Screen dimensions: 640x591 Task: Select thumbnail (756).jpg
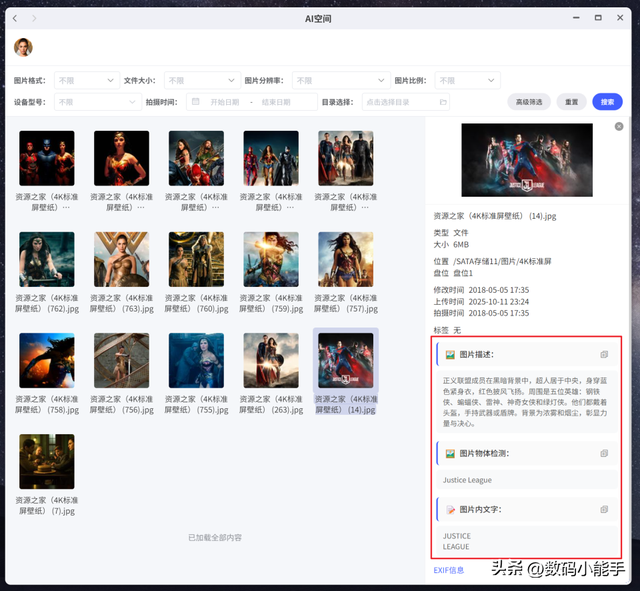(122, 360)
